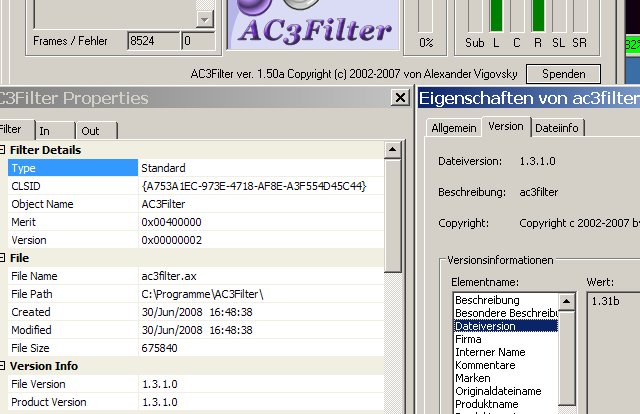This screenshot has width=640, height=414.
Task: Click the CLSID value text
Action: tap(253, 186)
